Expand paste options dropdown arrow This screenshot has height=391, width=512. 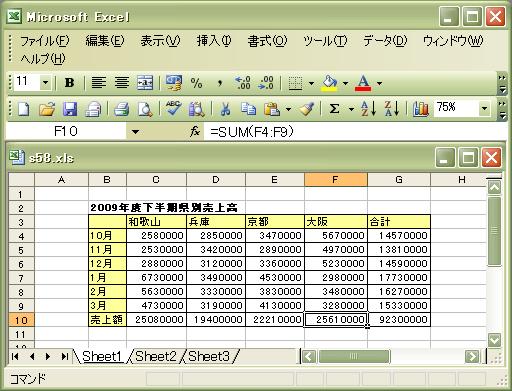coord(288,109)
